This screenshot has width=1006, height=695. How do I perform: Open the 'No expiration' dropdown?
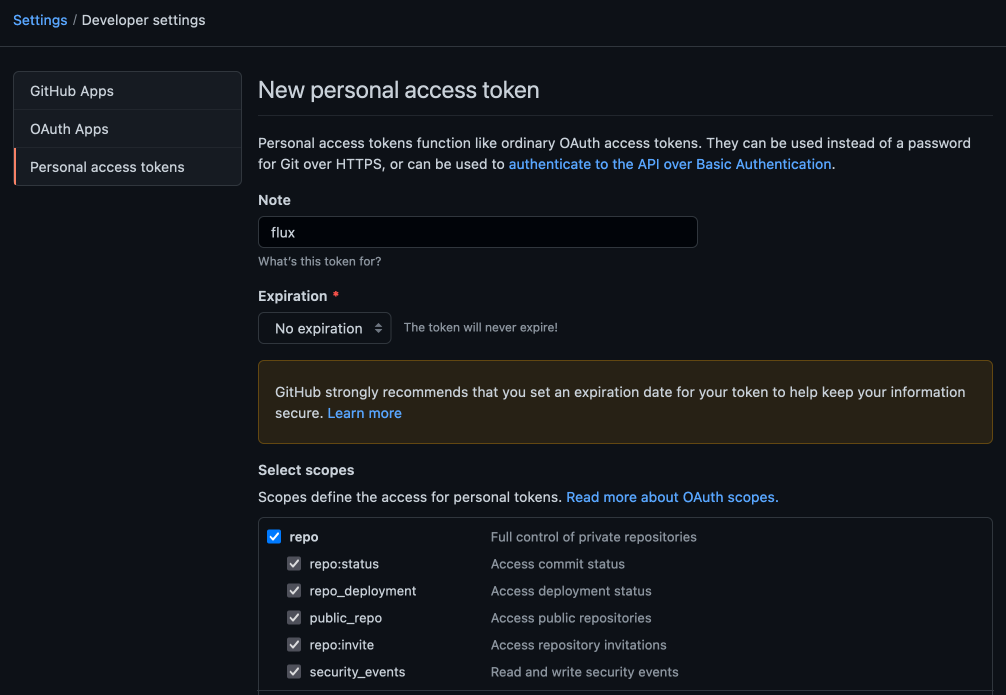click(x=324, y=328)
